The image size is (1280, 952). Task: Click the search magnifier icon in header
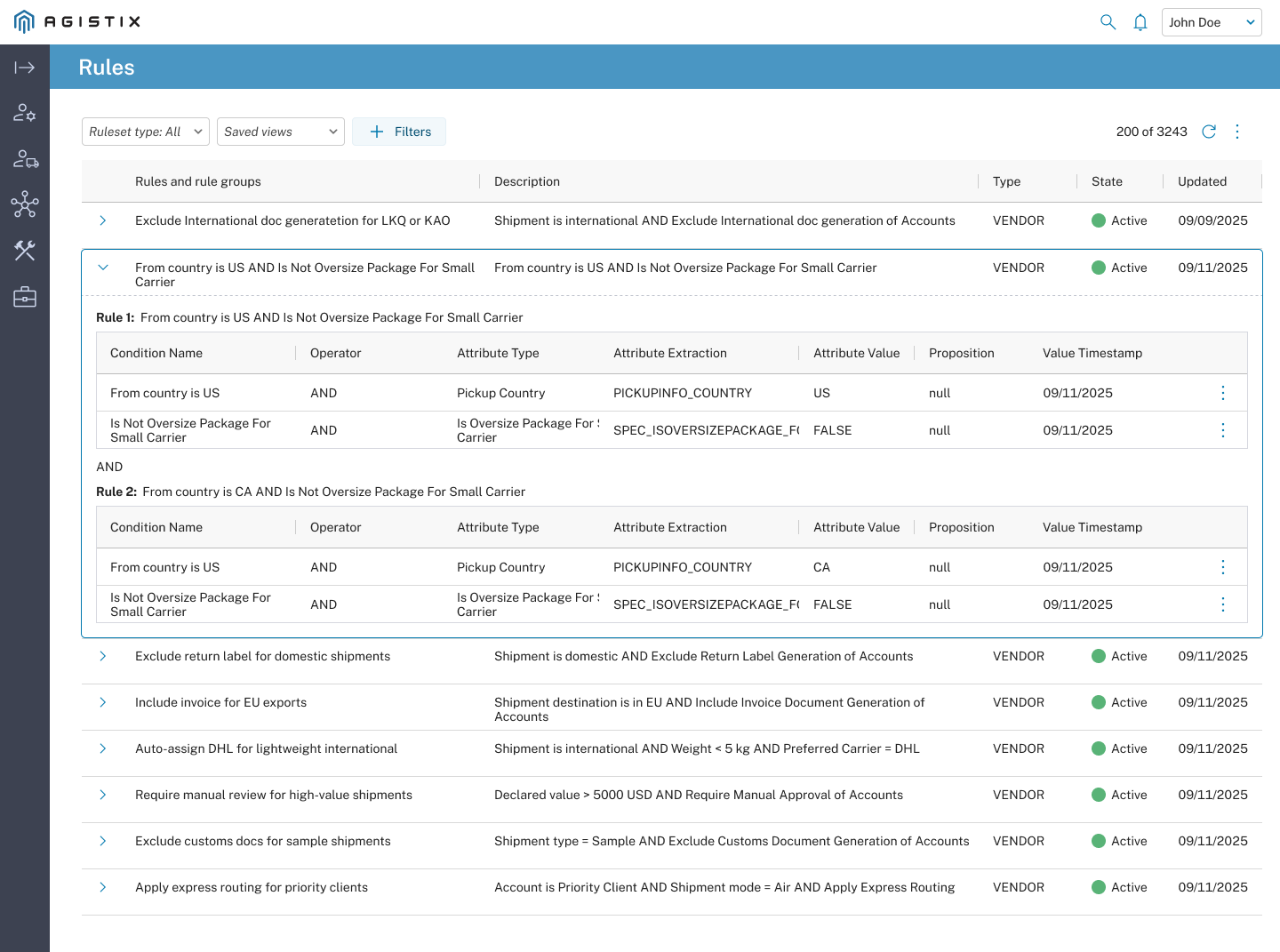(1108, 22)
